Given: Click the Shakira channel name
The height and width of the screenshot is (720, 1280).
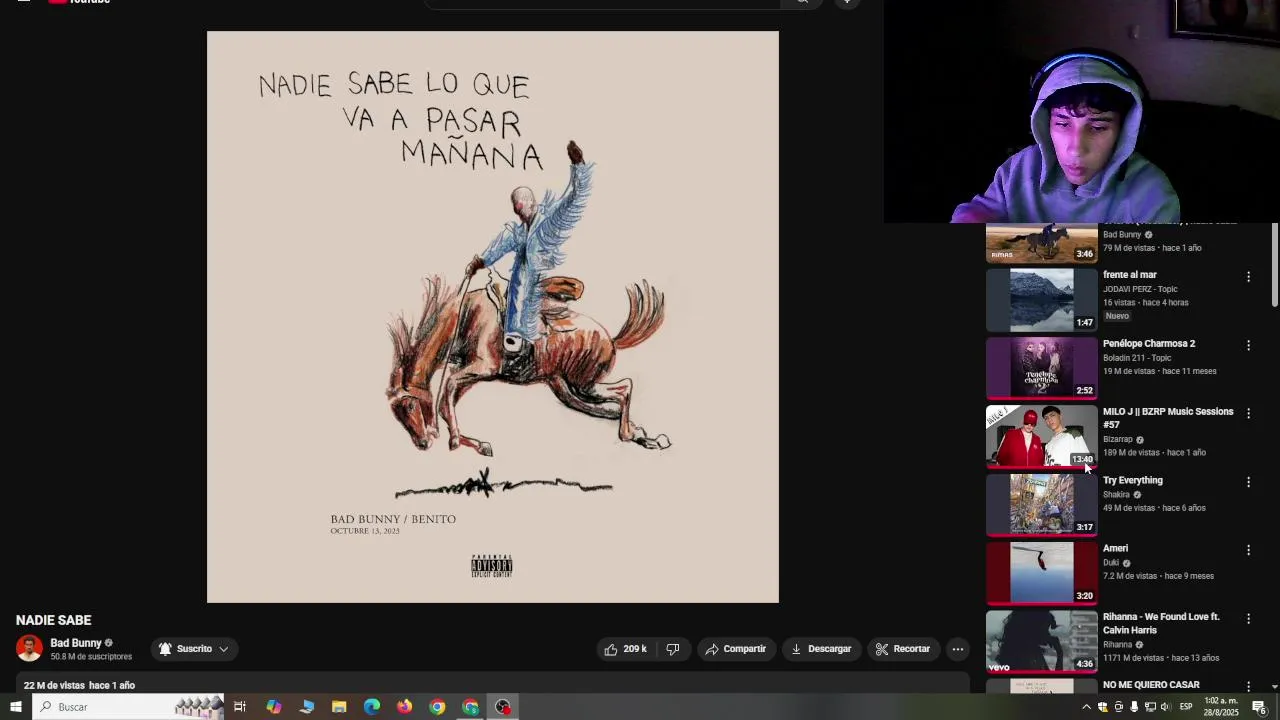Looking at the screenshot, I should (x=1116, y=494).
